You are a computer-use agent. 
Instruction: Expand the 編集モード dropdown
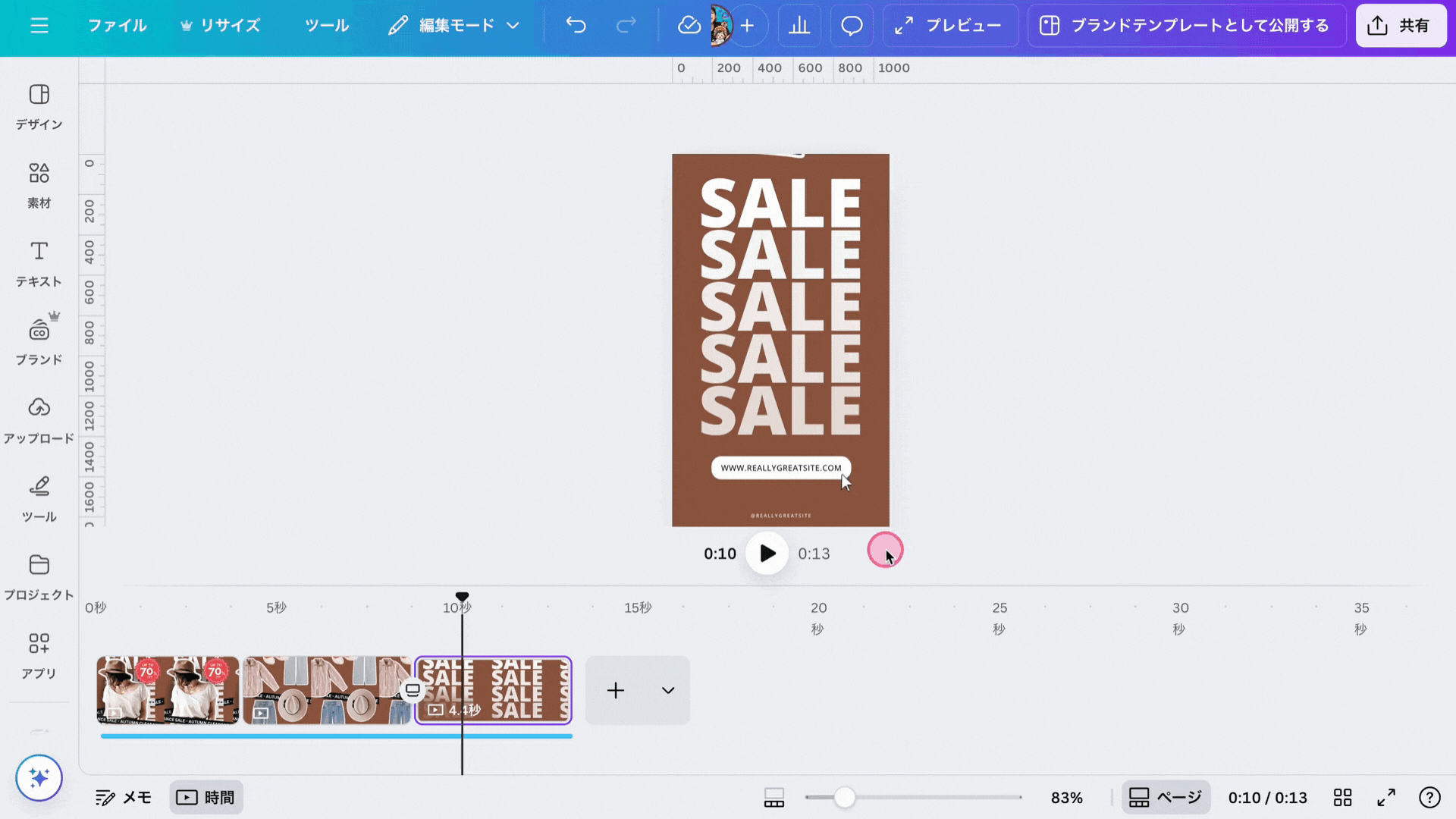tap(454, 25)
